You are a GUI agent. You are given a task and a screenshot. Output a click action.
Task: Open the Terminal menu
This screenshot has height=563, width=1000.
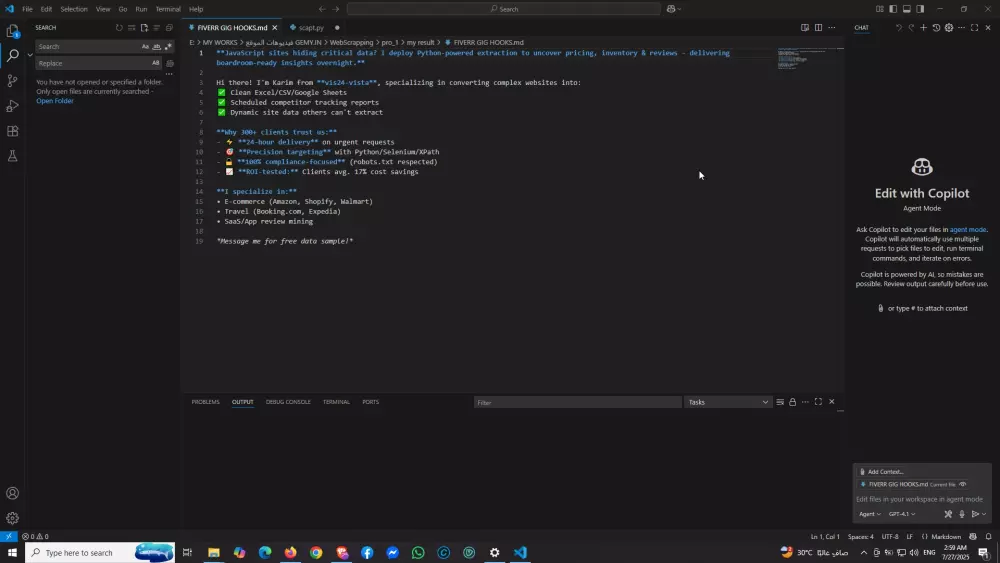168,9
